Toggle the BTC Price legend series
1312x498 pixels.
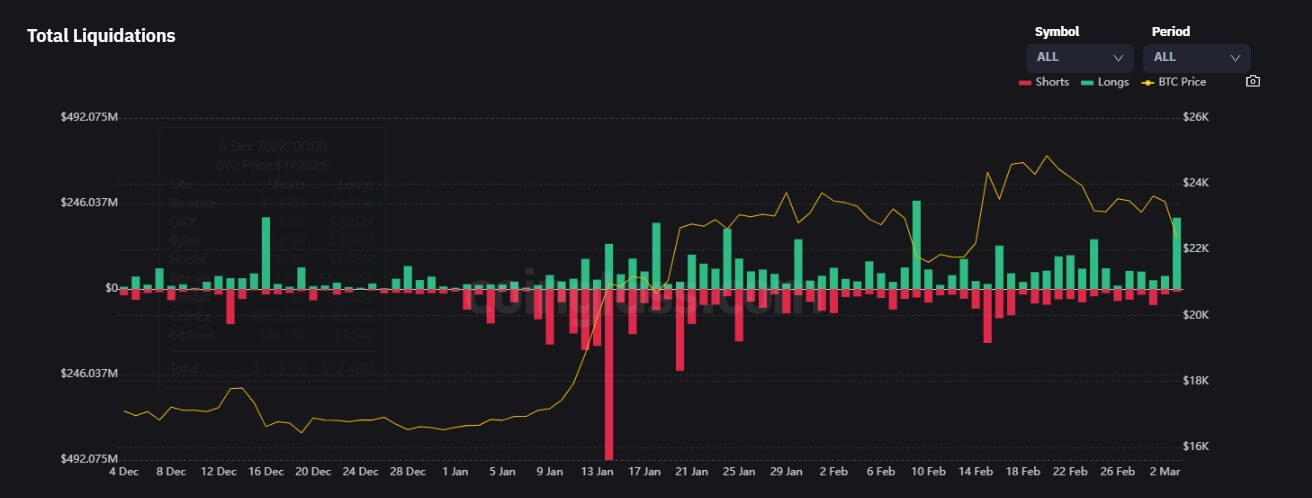pyautogui.click(x=1174, y=82)
